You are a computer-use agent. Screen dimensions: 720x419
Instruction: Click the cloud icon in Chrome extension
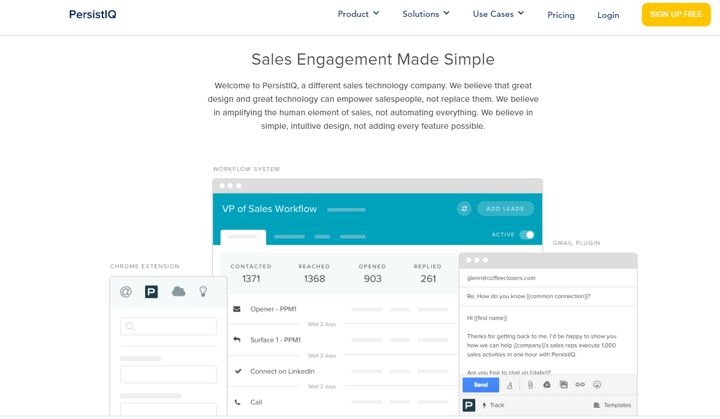(178, 291)
